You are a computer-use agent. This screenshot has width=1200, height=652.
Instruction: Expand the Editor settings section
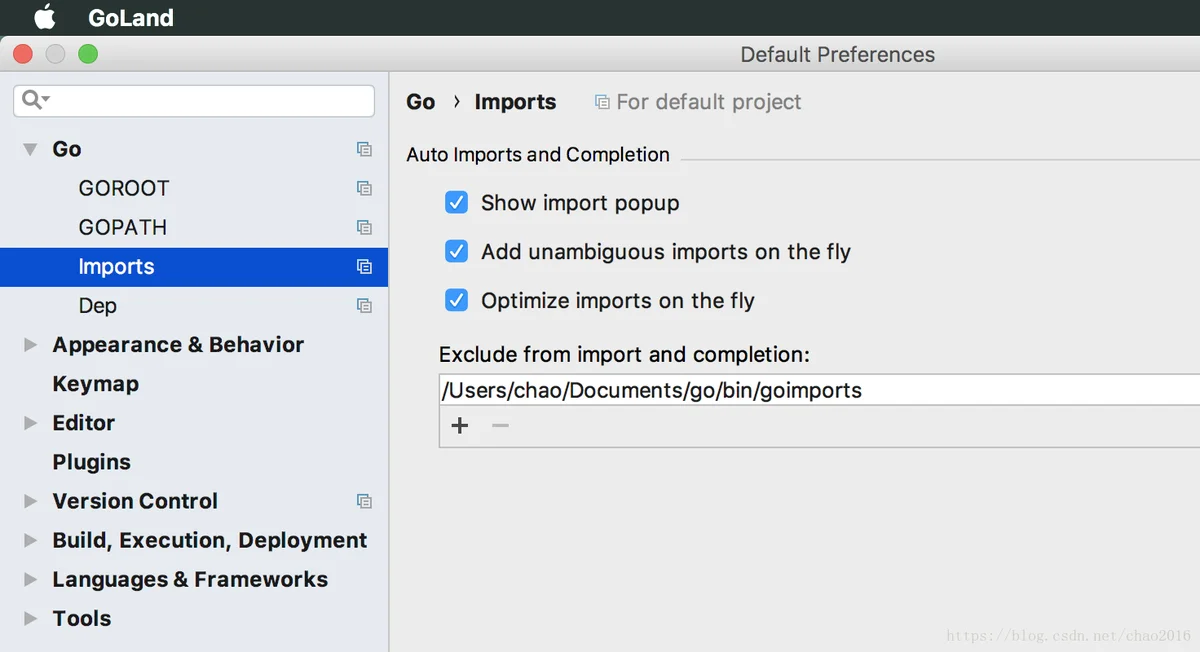tap(30, 423)
